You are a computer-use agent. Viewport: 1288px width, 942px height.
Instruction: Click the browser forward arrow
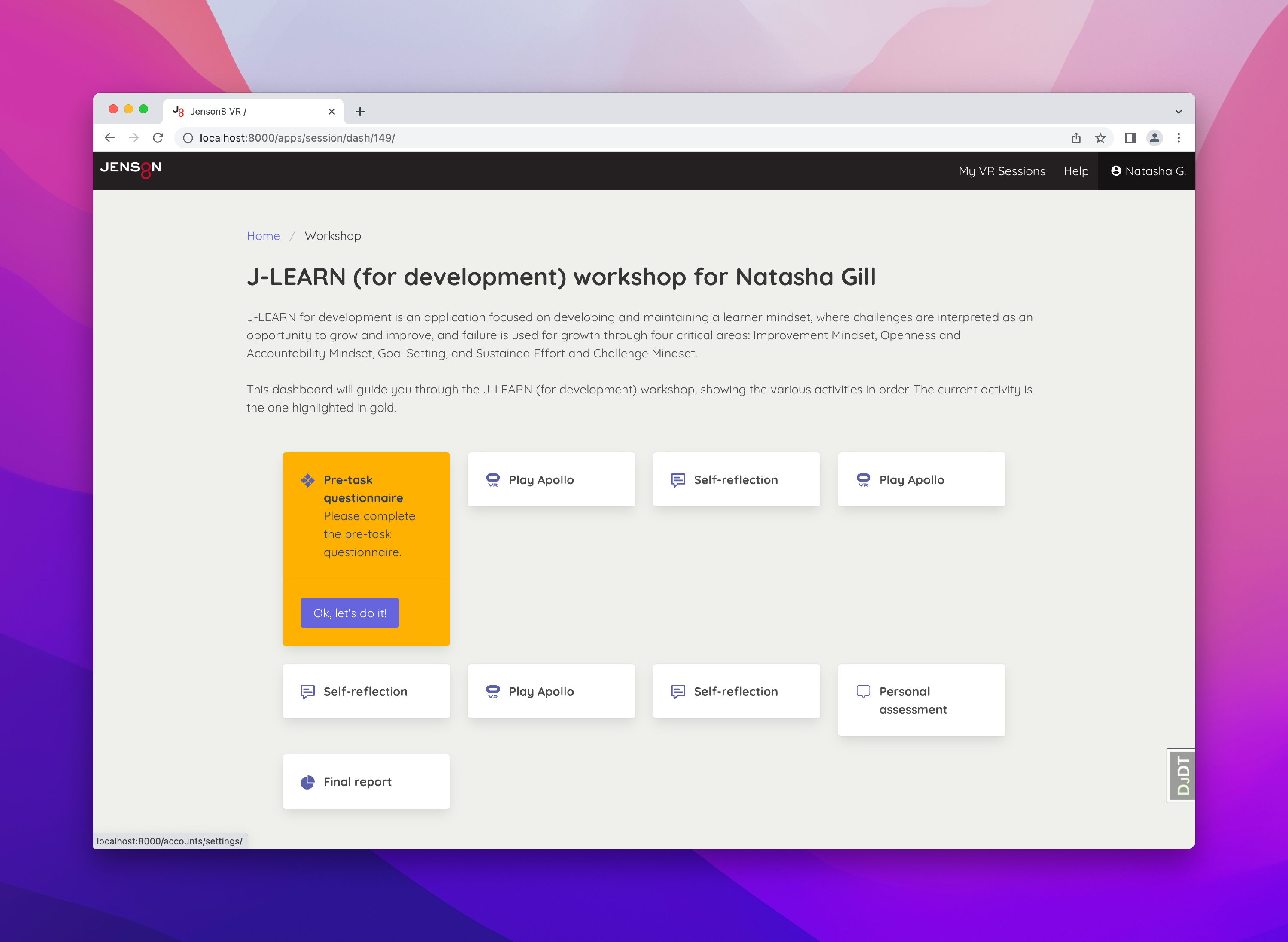click(x=134, y=138)
